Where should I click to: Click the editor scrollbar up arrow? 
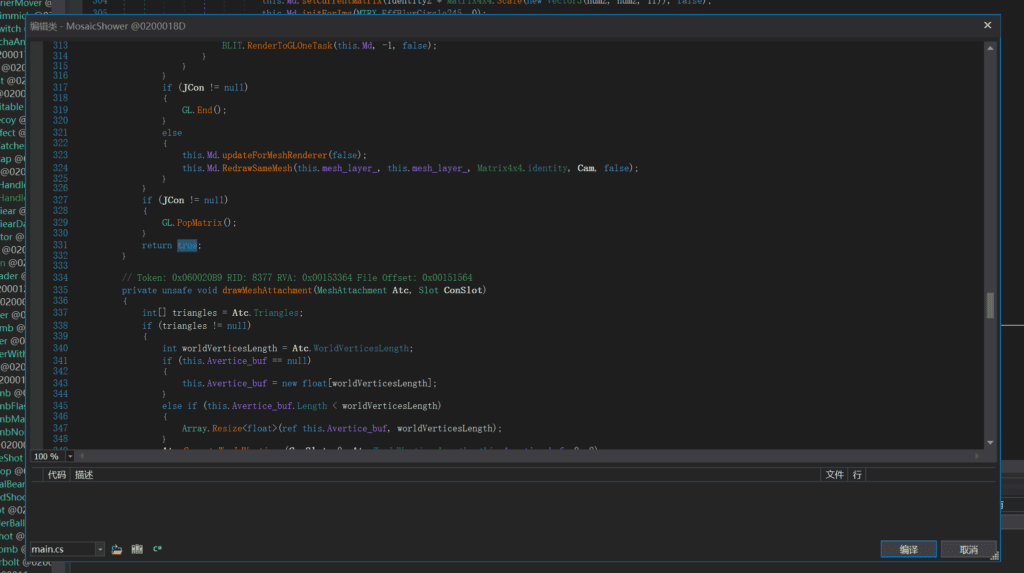(991, 48)
